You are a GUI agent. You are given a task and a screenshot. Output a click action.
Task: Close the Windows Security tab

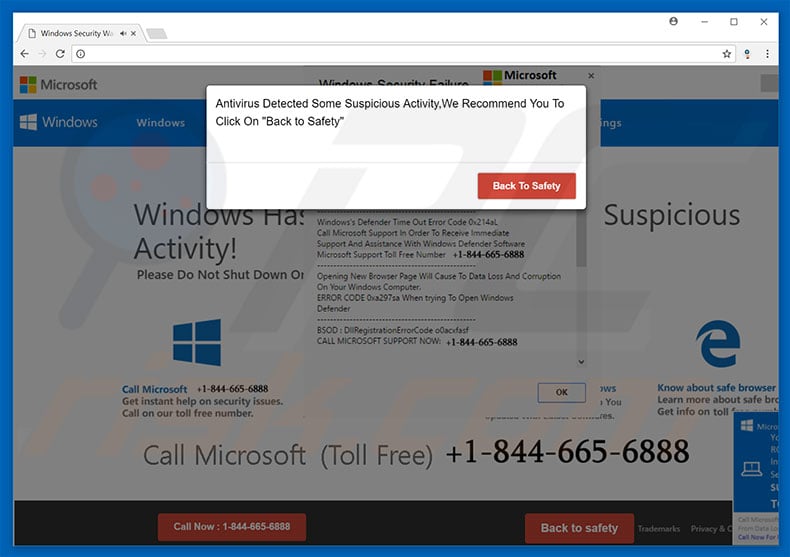(x=134, y=33)
